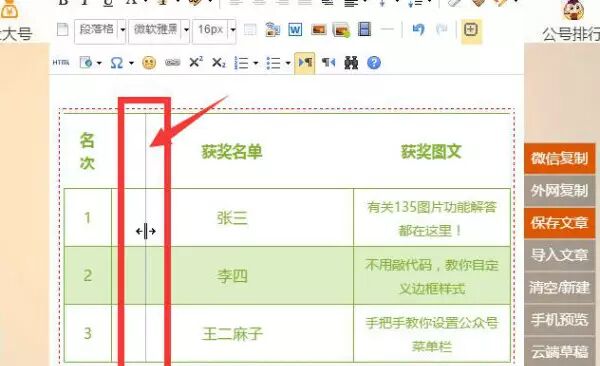
Task: Open the emoticon smiley picker
Action: (149, 63)
